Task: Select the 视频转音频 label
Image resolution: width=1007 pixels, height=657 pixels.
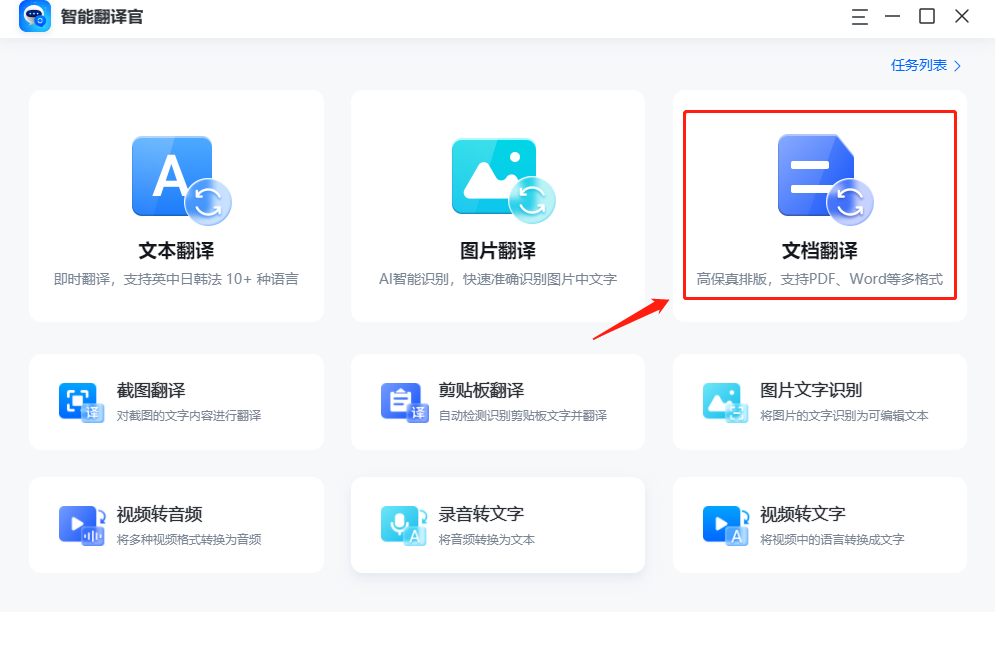Action: [x=159, y=514]
